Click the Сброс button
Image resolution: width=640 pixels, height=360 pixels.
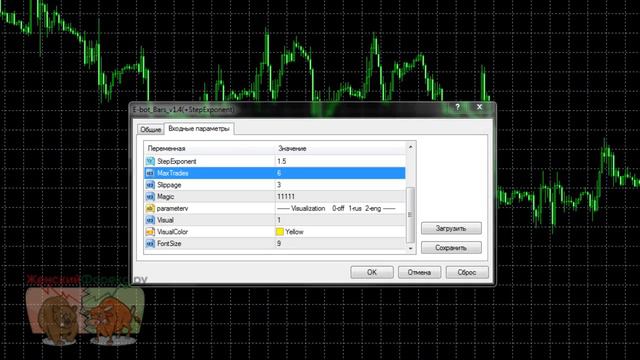pos(467,272)
